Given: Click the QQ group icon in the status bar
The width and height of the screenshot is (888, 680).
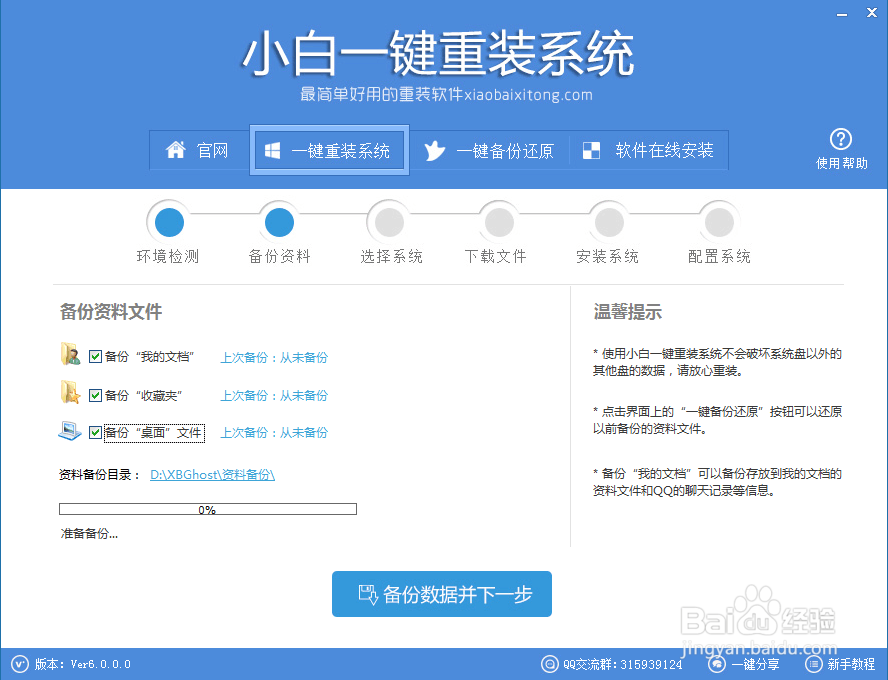Looking at the screenshot, I should (550, 664).
